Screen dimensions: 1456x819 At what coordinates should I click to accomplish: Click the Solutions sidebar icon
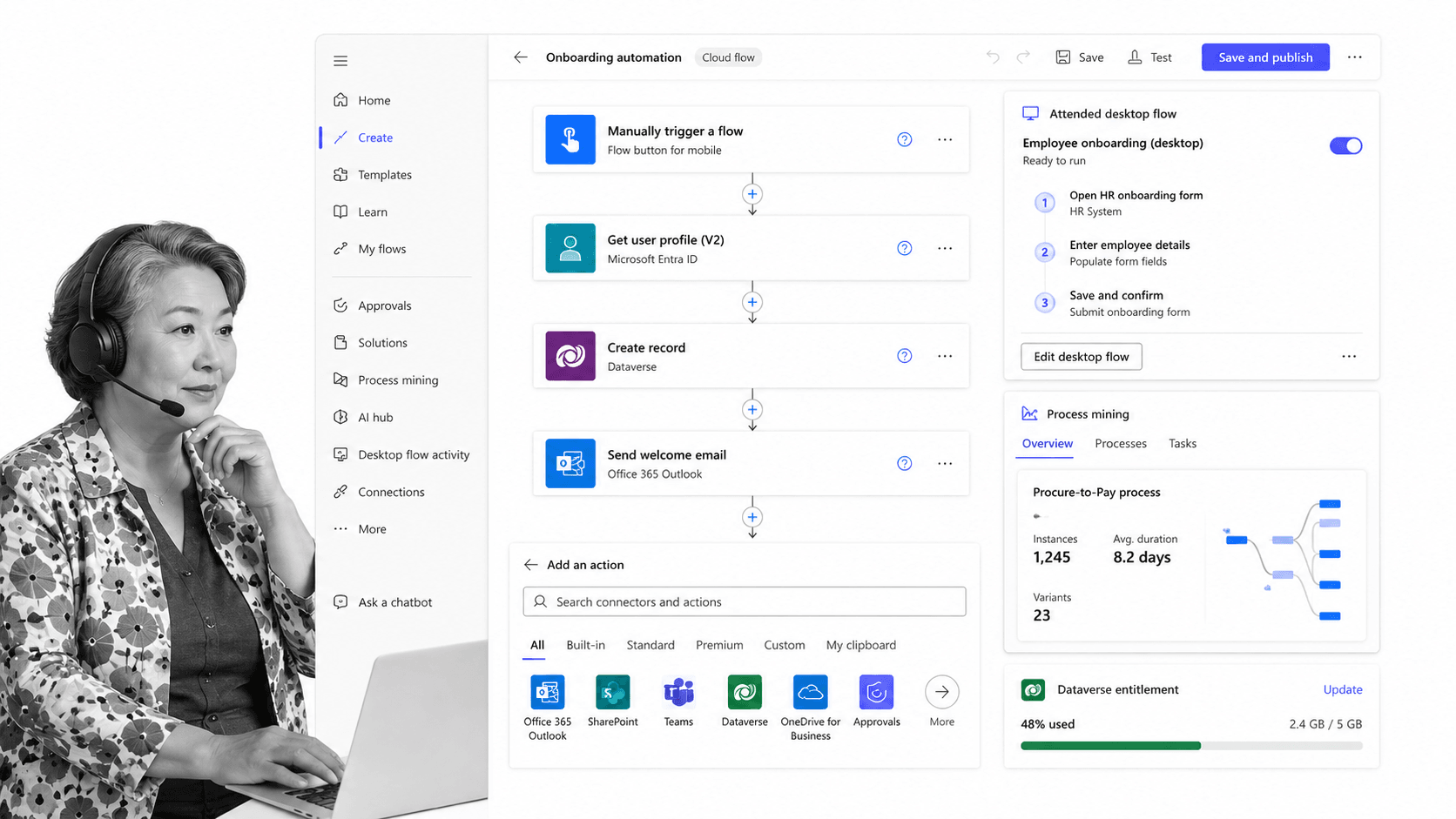340,343
